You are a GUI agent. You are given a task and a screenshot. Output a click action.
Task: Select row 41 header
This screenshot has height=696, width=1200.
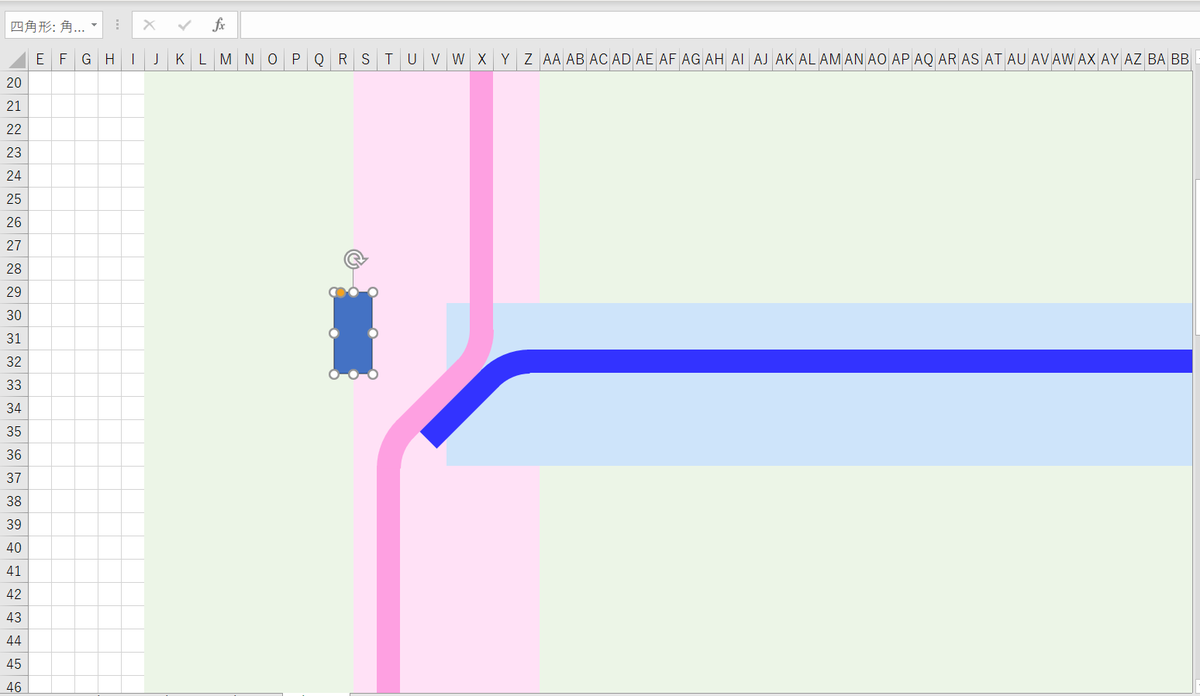click(x=14, y=571)
